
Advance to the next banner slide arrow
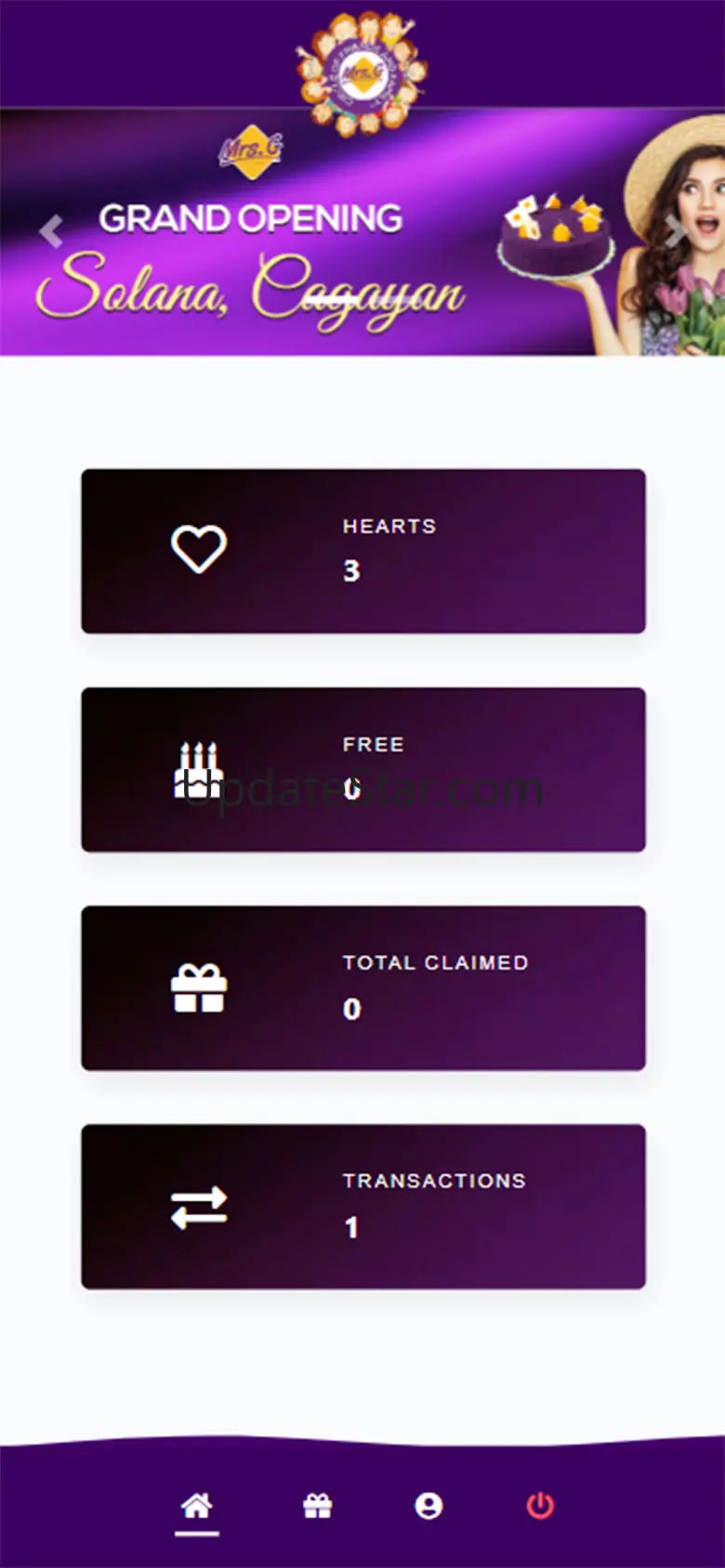point(673,230)
